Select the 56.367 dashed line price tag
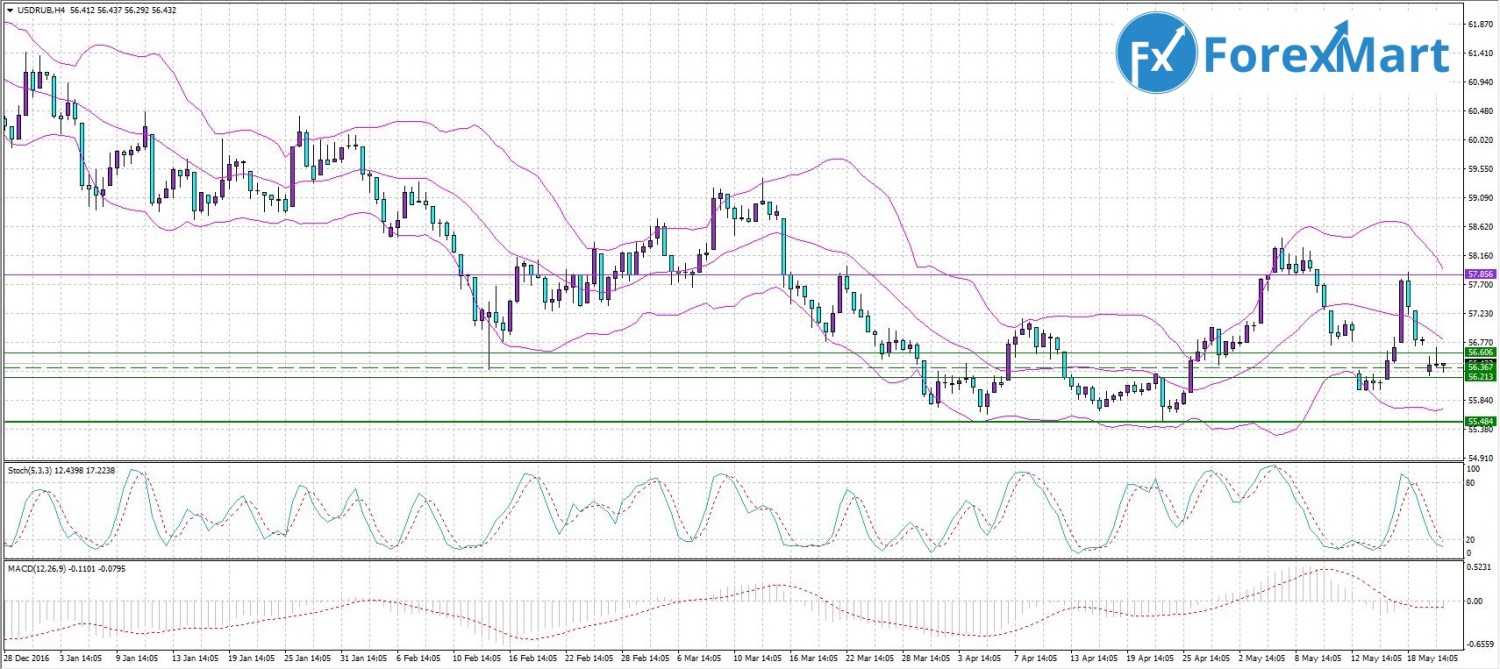 [x=1480, y=367]
